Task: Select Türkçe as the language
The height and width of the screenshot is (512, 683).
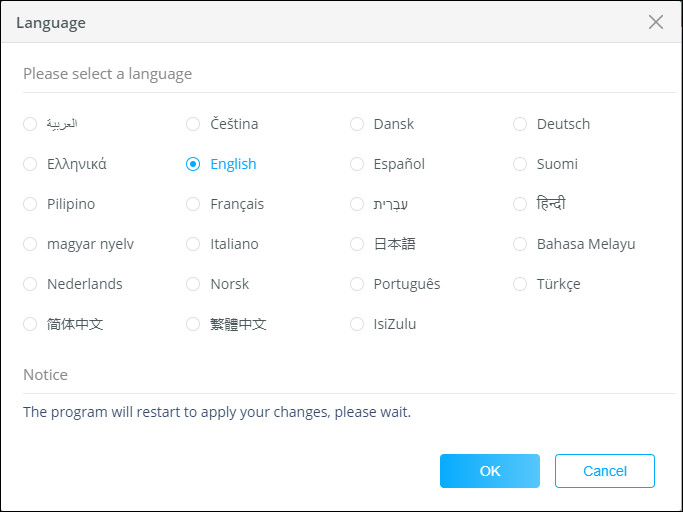Action: point(520,284)
